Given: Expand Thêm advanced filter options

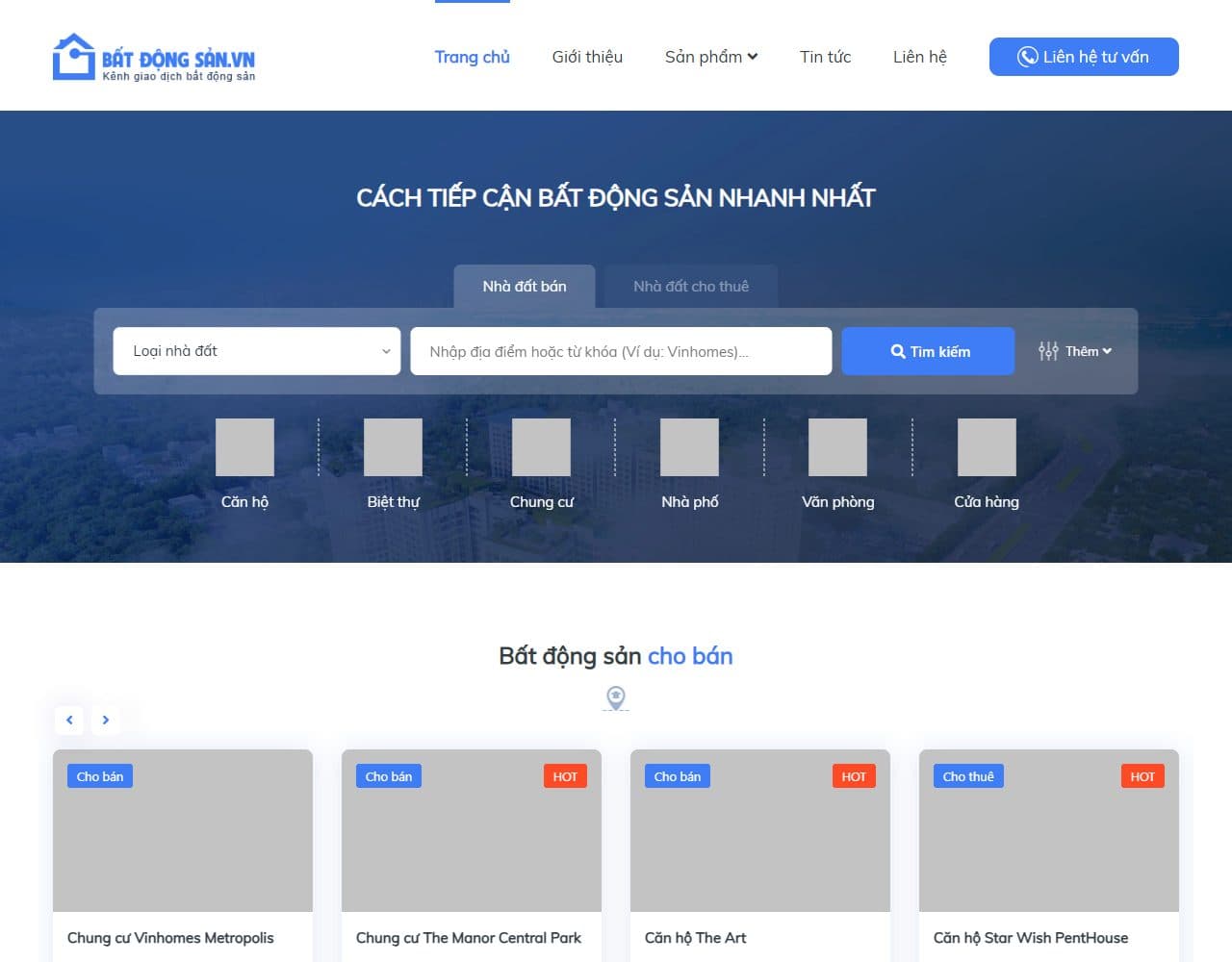Looking at the screenshot, I should click(x=1075, y=351).
